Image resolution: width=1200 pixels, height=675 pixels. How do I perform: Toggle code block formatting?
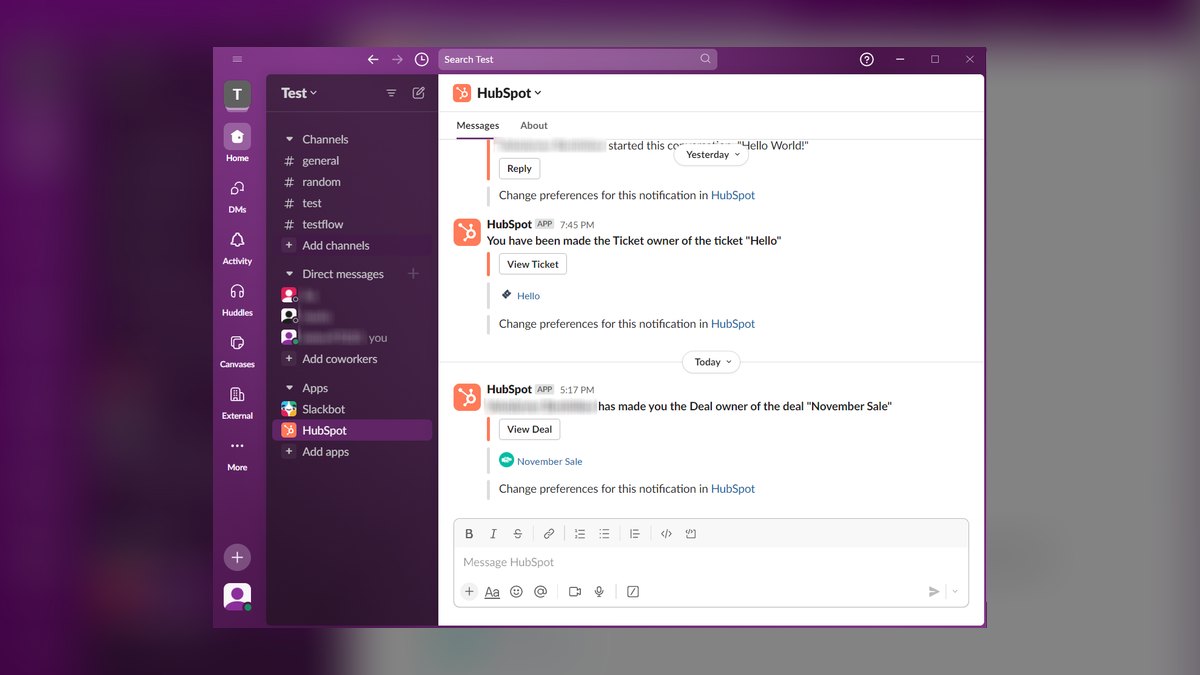coord(691,534)
